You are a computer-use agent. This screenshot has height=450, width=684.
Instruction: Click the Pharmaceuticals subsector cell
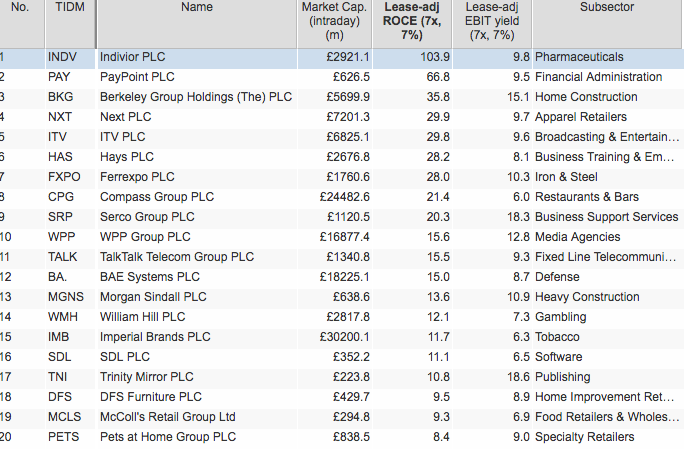pos(579,57)
